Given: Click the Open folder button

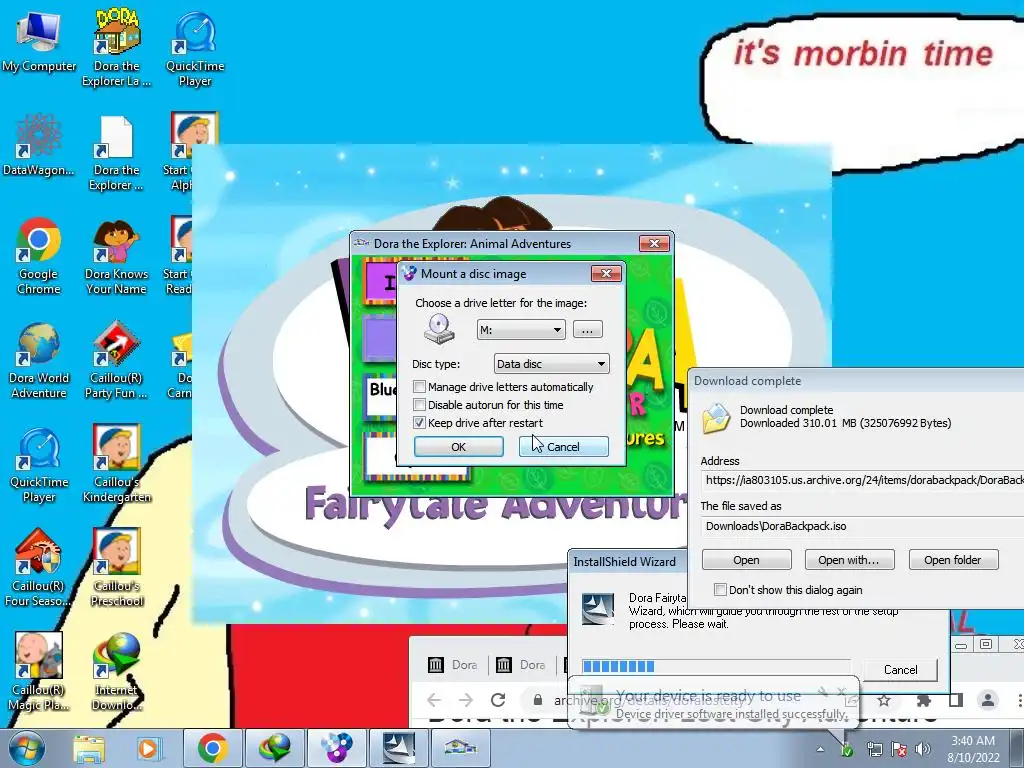Looking at the screenshot, I should tap(953, 560).
